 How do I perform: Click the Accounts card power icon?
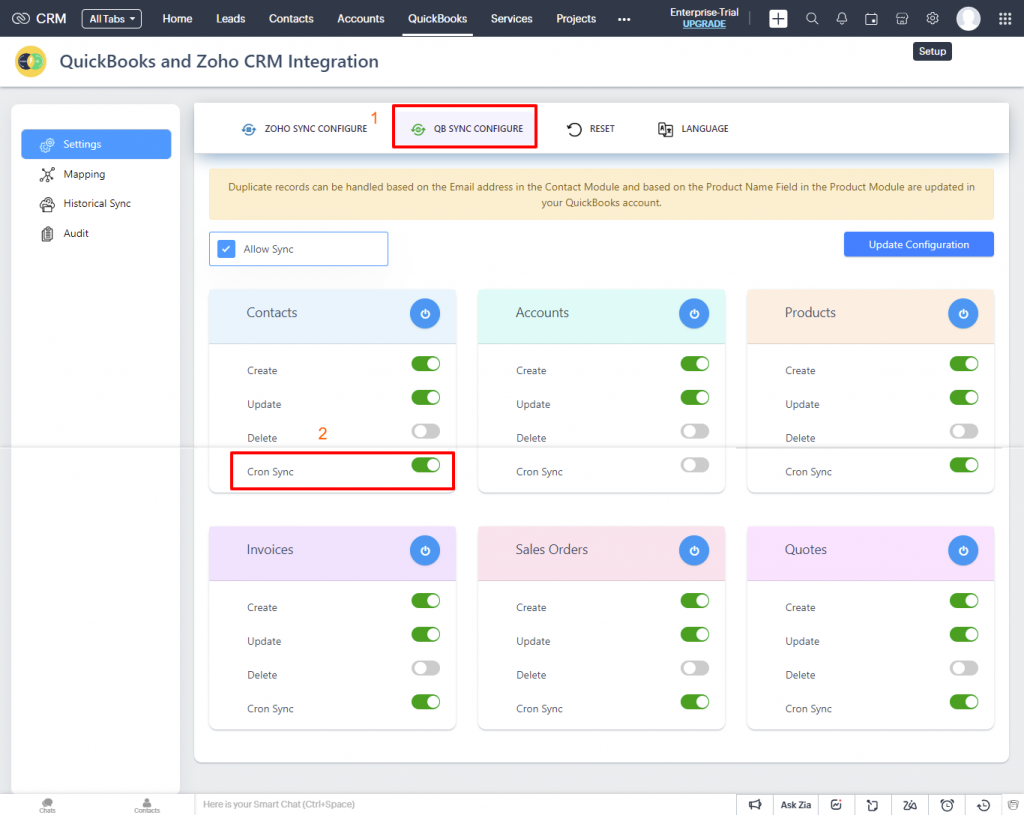pos(694,313)
